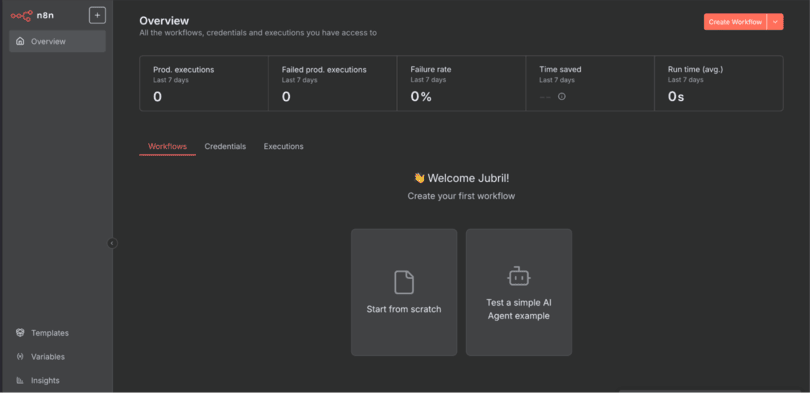Viewport: 810px width, 393px height.
Task: Click the Time saved info icon
Action: (562, 96)
